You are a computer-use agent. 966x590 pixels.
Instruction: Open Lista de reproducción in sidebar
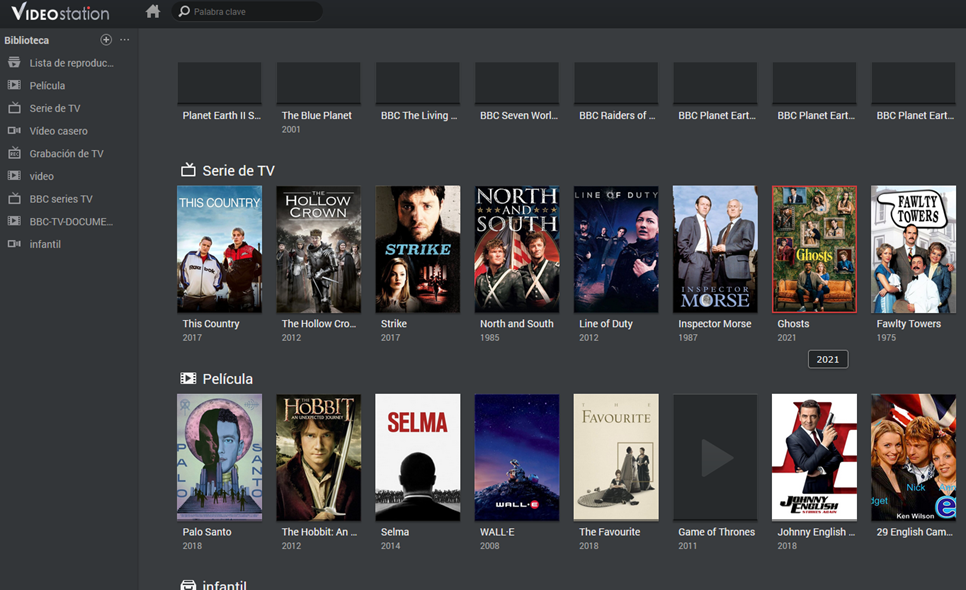tap(69, 63)
